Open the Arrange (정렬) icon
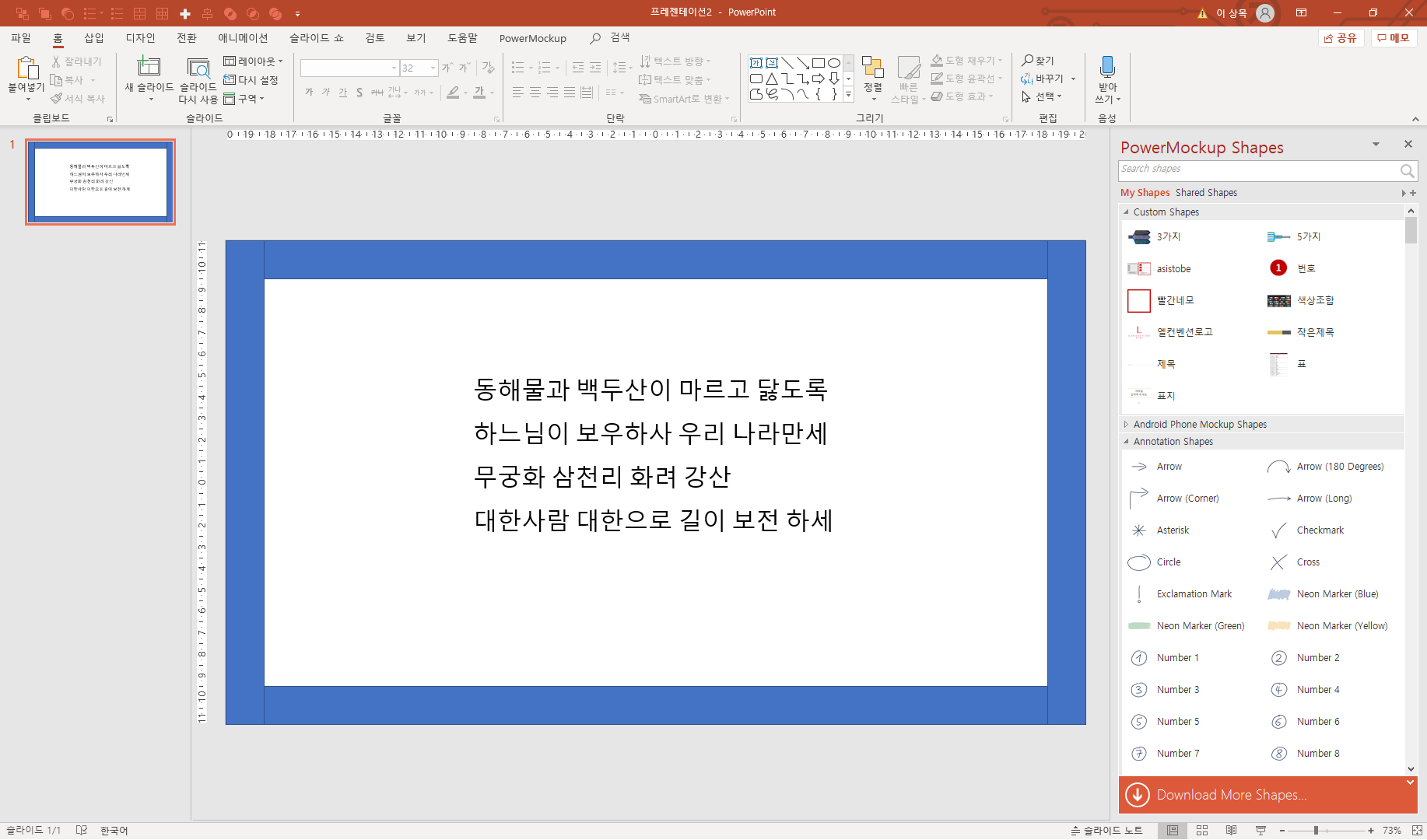This screenshot has width=1427, height=840. tap(873, 68)
